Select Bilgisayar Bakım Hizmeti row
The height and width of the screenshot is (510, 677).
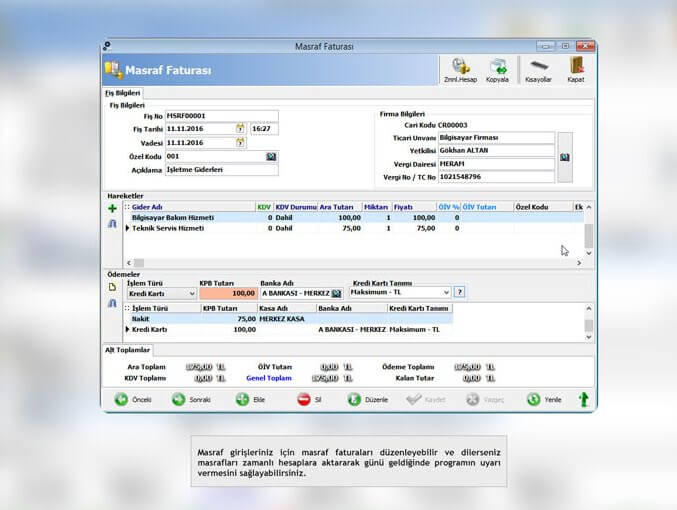(x=353, y=218)
